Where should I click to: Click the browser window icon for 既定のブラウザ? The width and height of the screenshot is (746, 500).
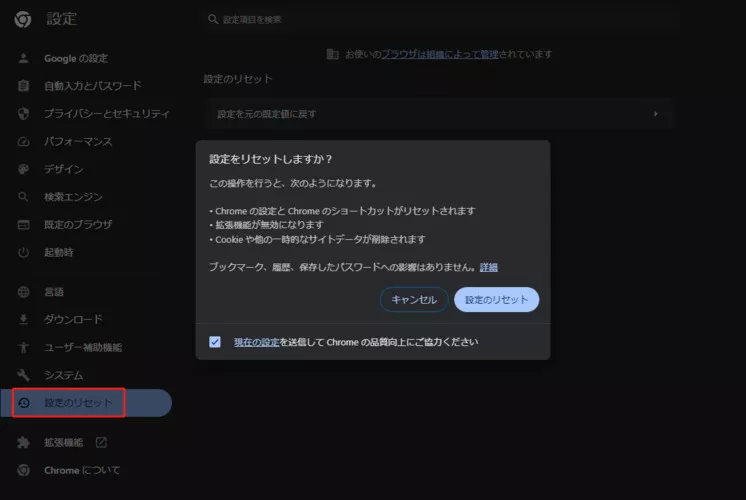(x=23, y=225)
